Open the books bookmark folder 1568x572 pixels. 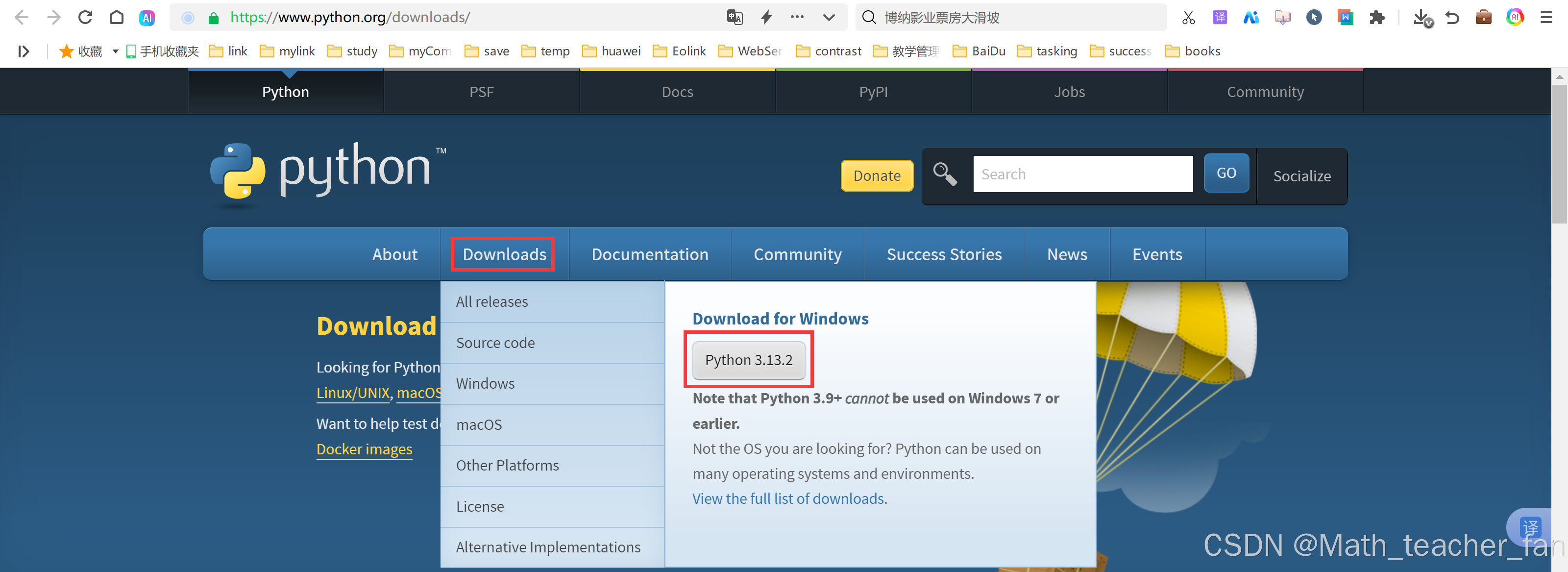(1193, 51)
